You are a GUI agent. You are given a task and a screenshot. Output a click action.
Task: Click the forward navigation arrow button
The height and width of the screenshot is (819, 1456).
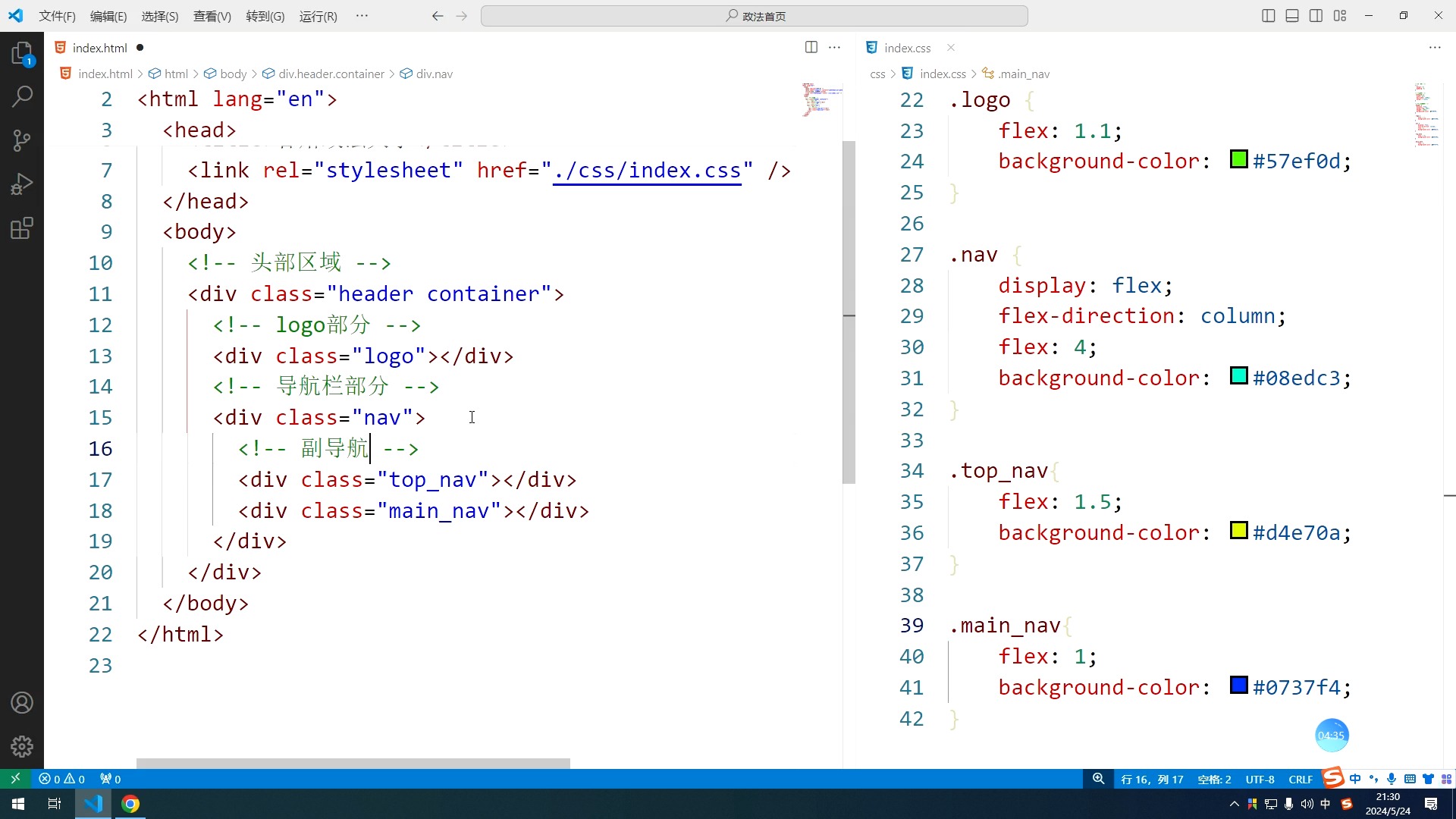tap(462, 15)
